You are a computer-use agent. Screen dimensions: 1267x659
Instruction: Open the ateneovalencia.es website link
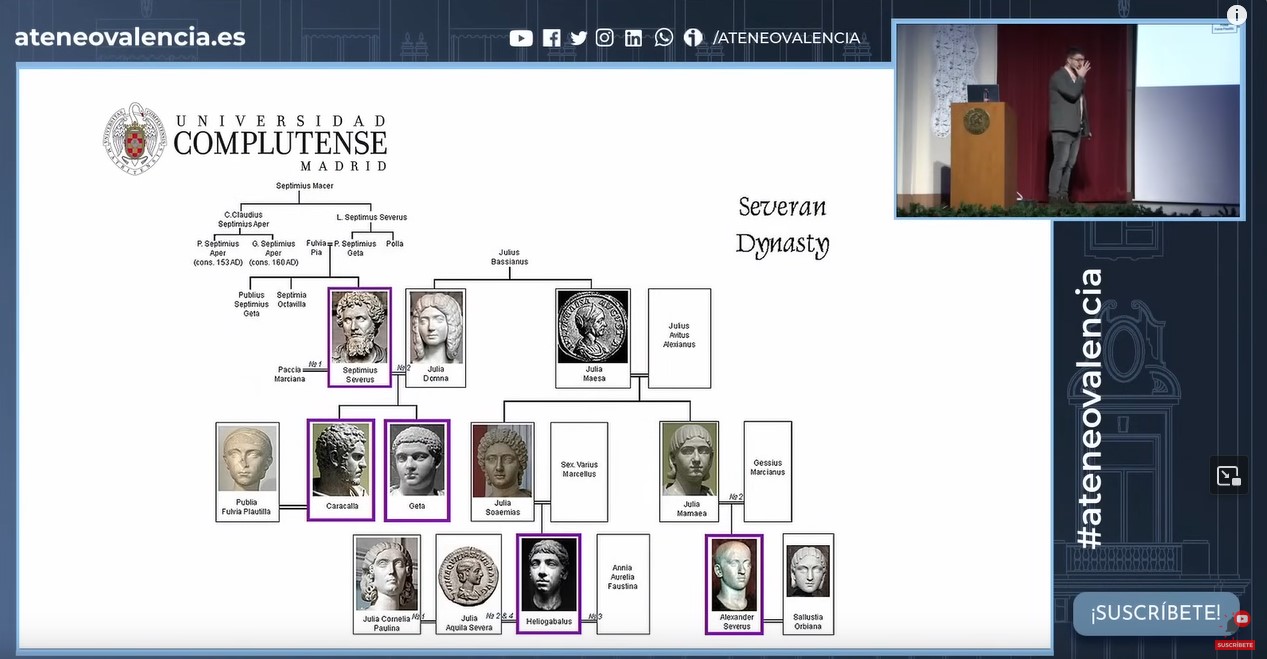[130, 38]
